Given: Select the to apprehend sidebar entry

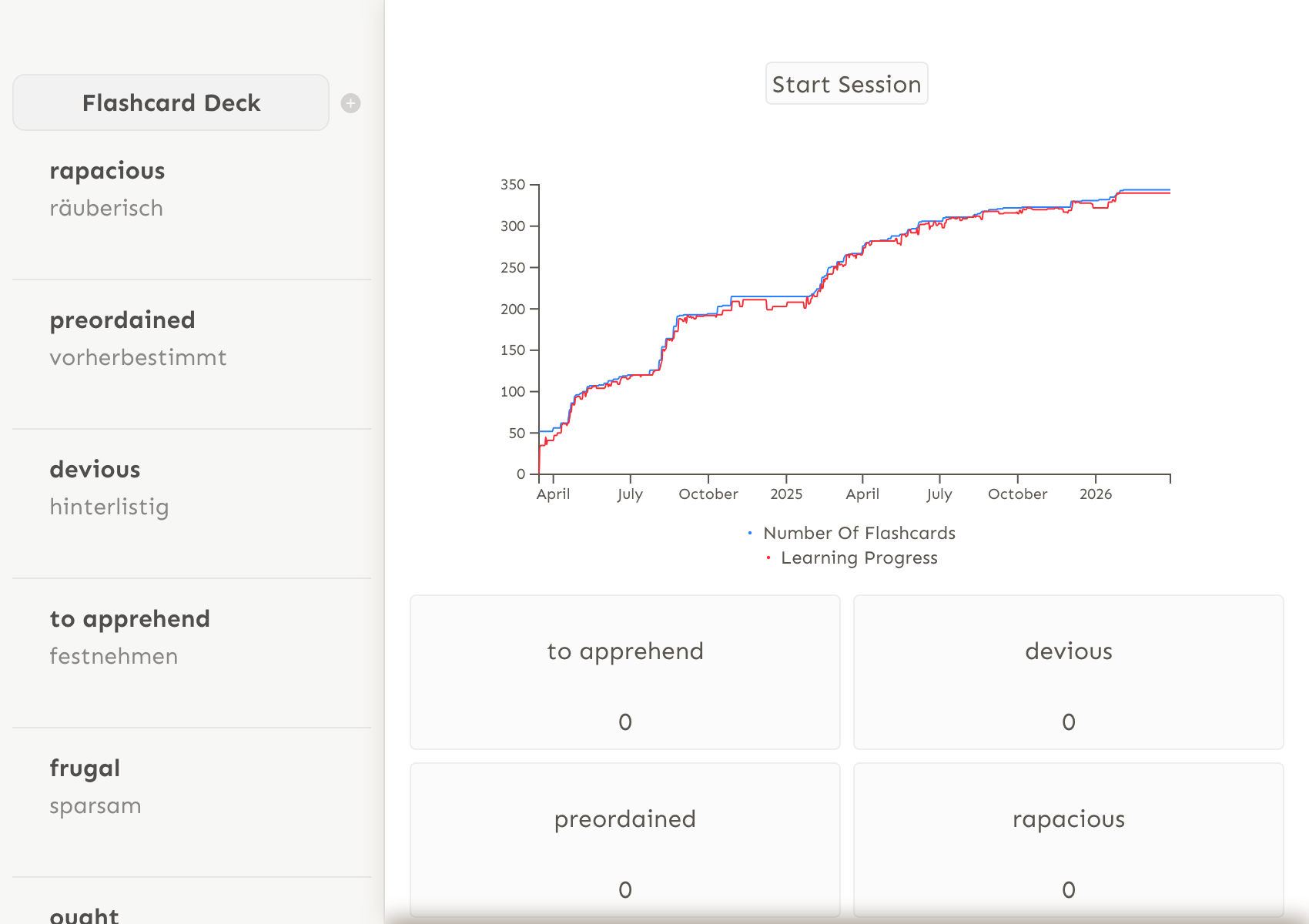Looking at the screenshot, I should (192, 653).
